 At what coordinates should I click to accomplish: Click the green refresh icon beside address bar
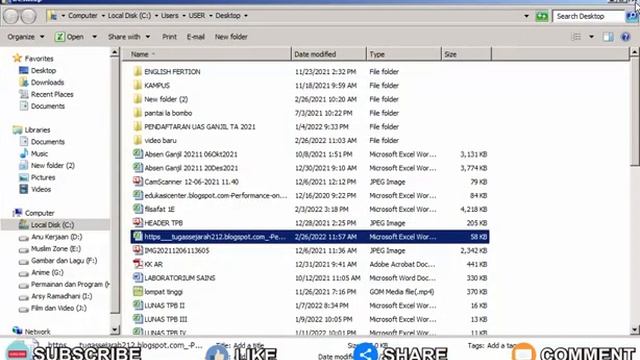click(x=542, y=16)
